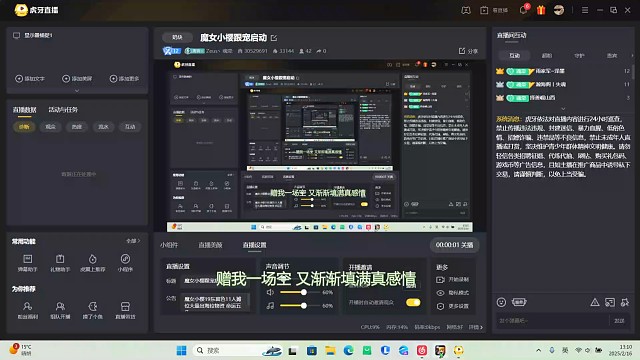Click the stream preview thumbnail

[x=320, y=146]
